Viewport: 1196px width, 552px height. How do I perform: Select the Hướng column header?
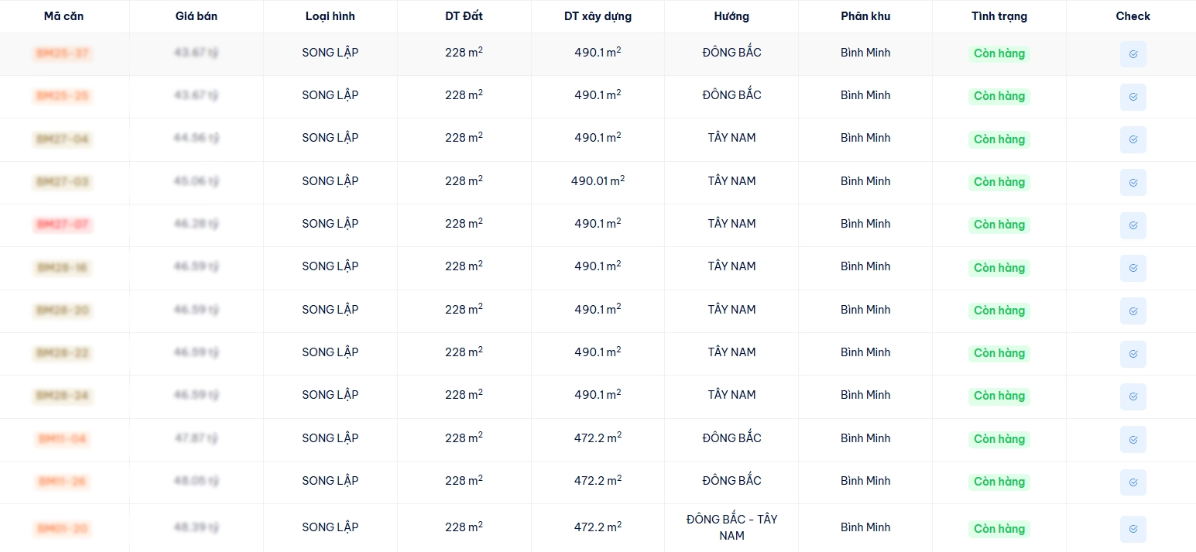pyautogui.click(x=731, y=16)
